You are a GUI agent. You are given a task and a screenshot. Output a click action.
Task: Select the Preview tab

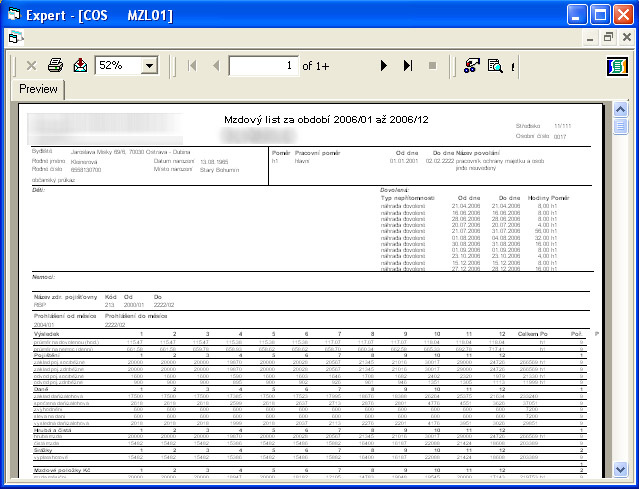click(39, 89)
